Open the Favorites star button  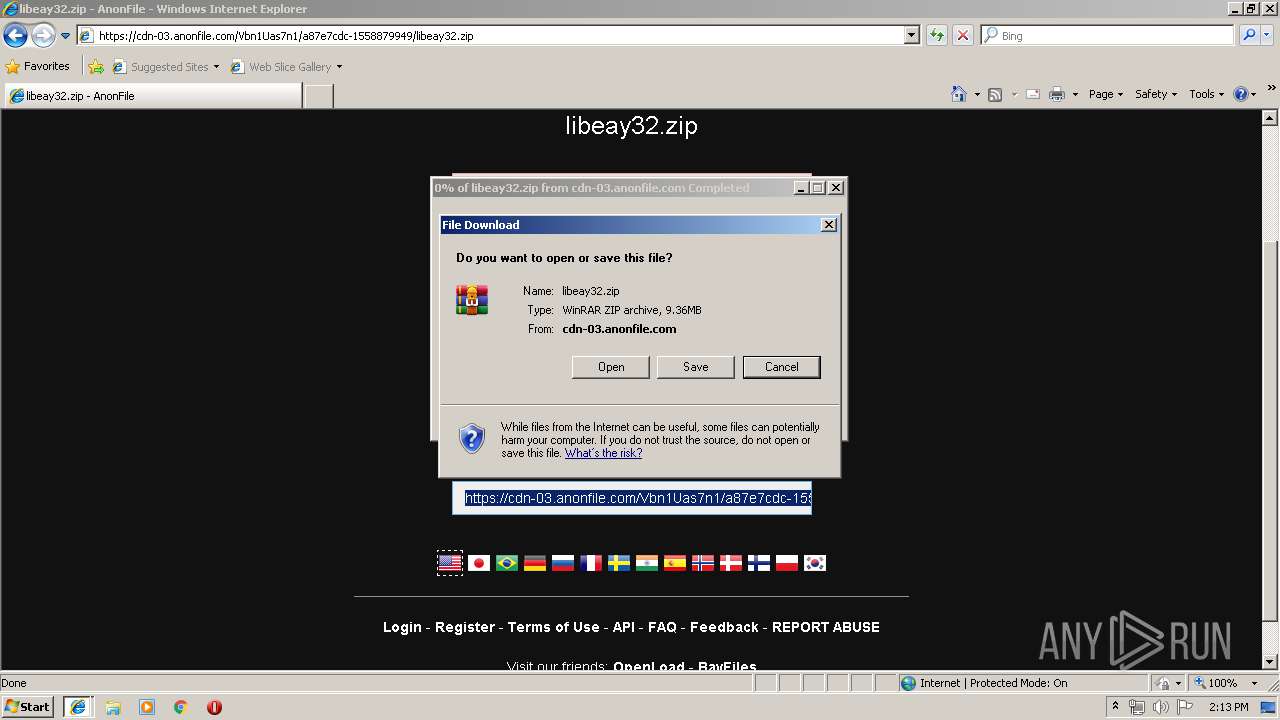click(x=38, y=66)
